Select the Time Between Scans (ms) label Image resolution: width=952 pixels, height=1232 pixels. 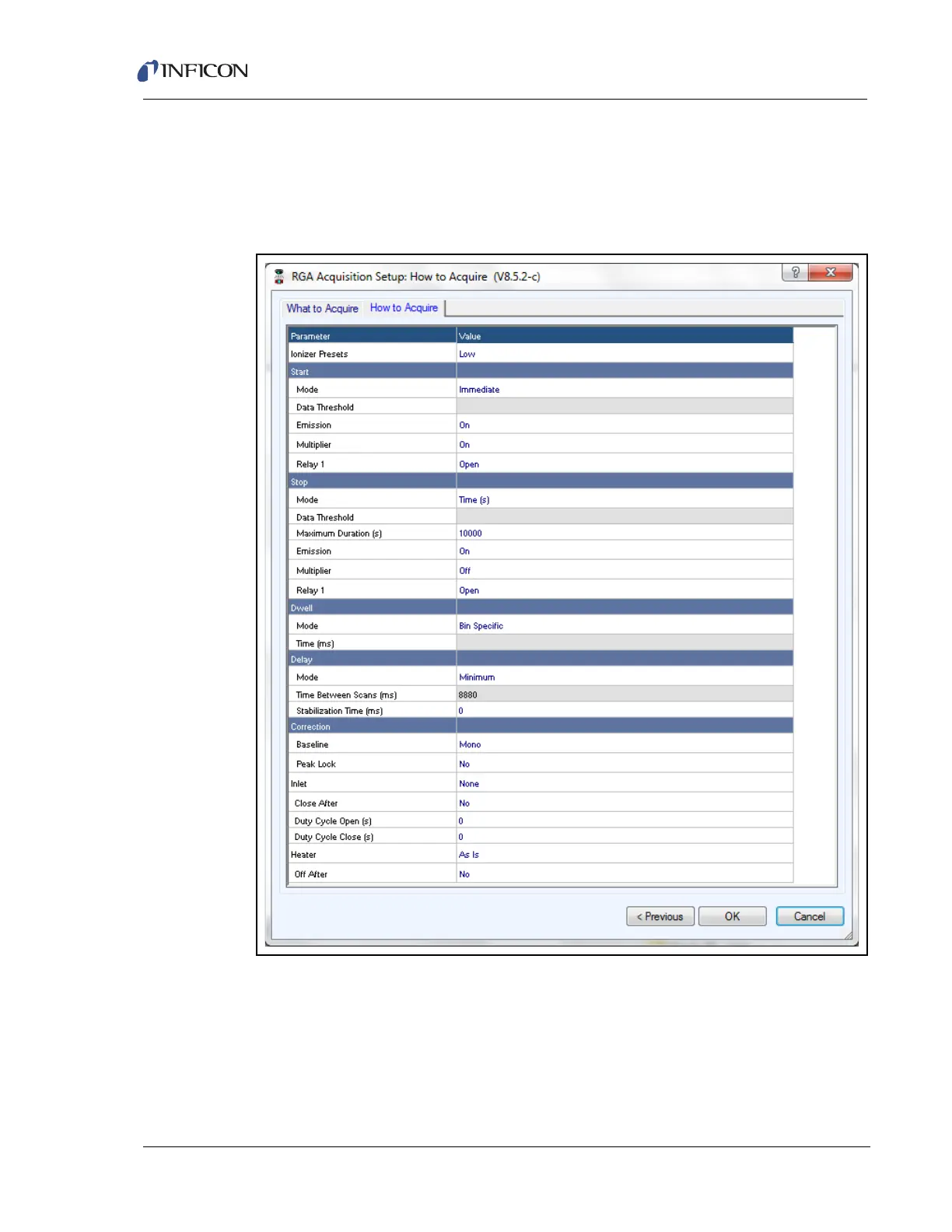click(x=346, y=695)
